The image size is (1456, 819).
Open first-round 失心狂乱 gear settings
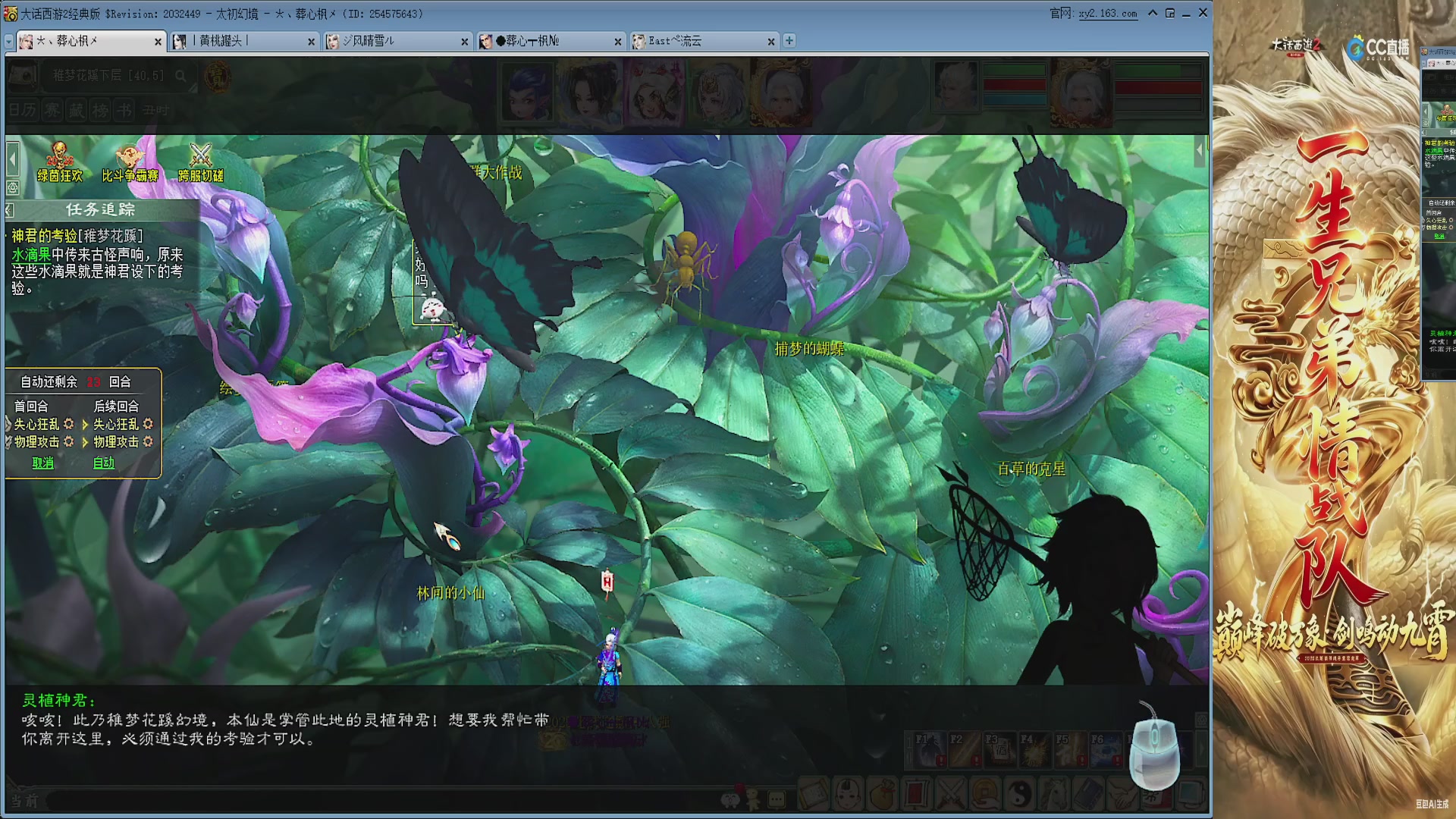point(69,424)
